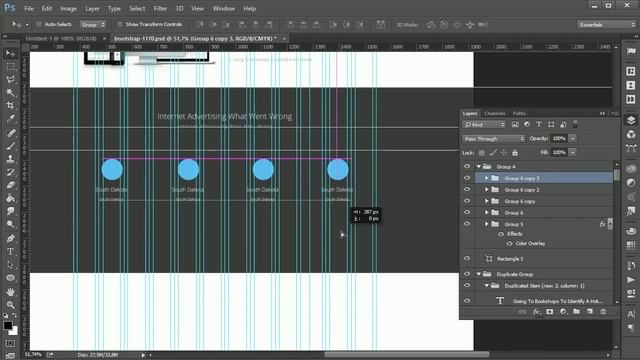Expand the Group 6 copy 2 folder

487,189
